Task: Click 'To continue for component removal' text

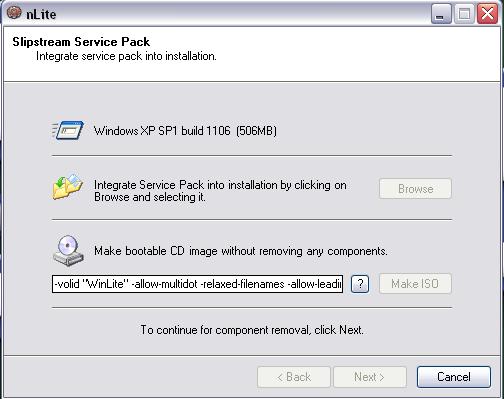Action: (252, 330)
